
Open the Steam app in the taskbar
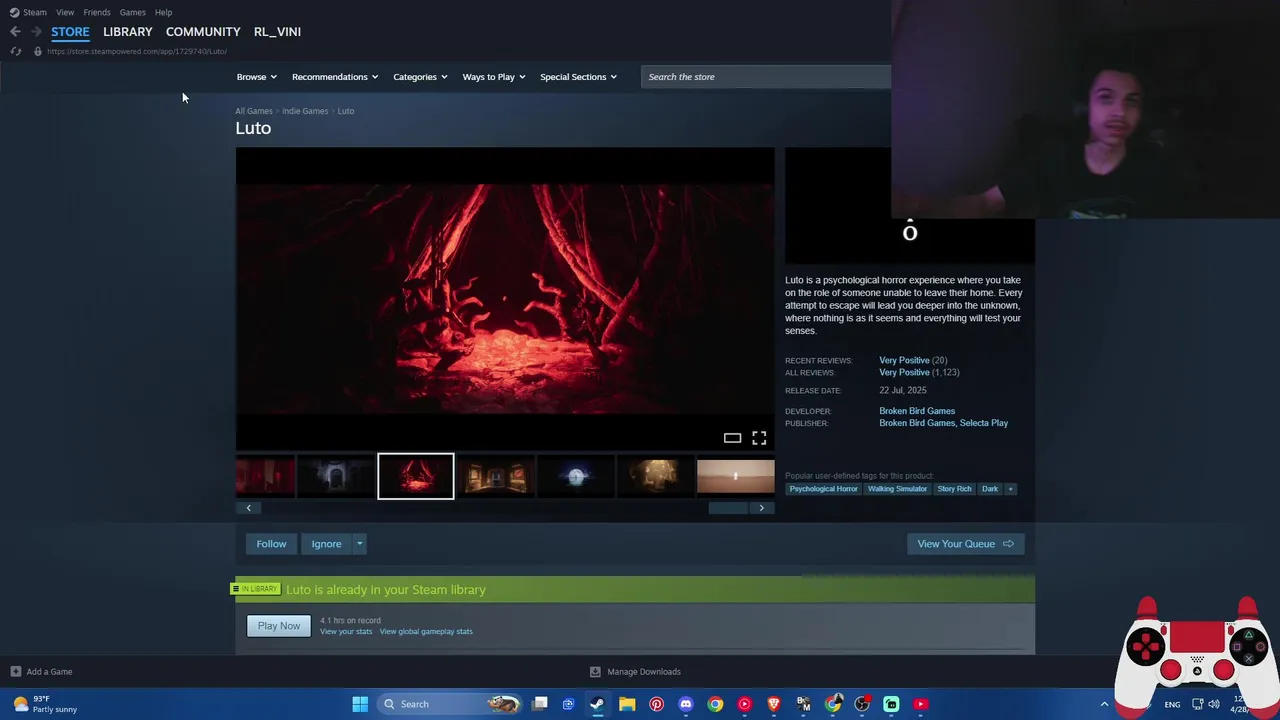[x=597, y=704]
